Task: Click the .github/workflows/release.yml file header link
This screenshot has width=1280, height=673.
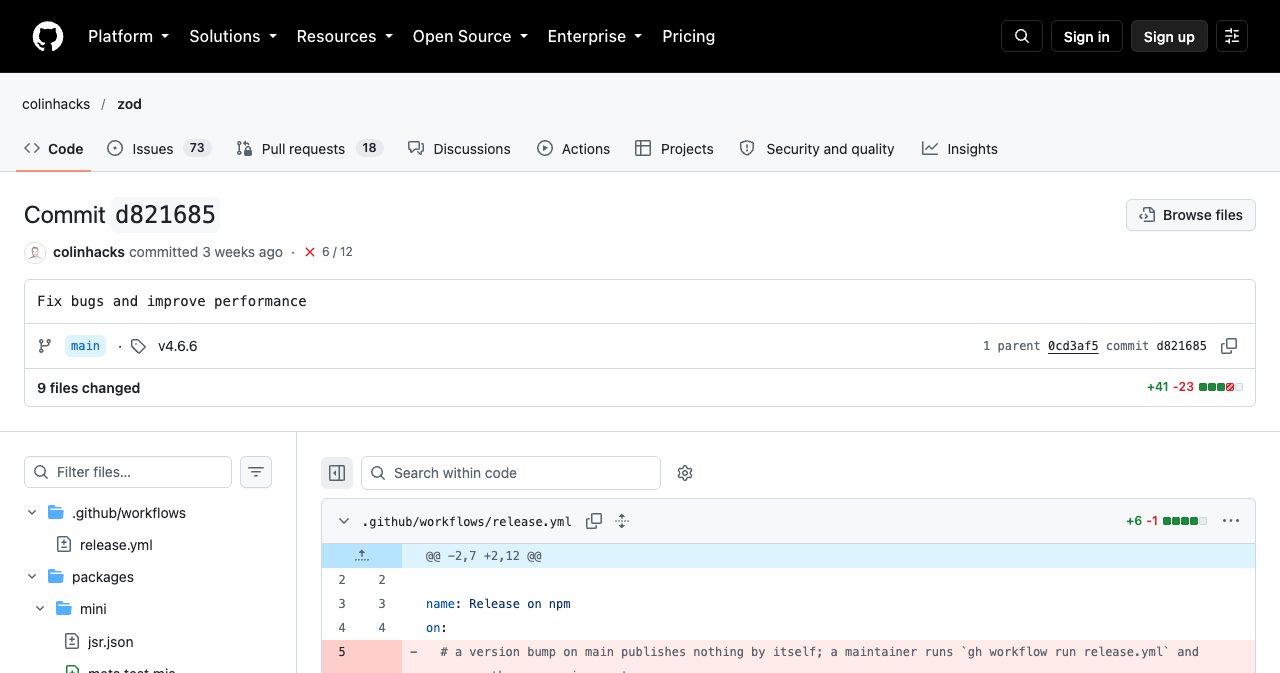Action: point(467,521)
